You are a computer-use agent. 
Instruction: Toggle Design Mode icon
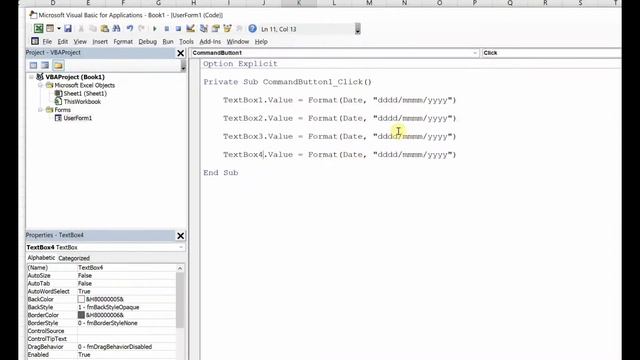190,29
